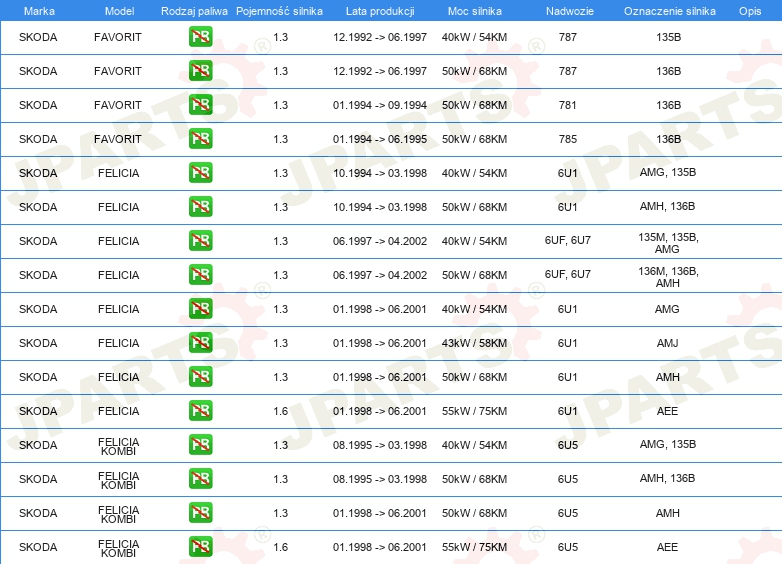The image size is (782, 564).
Task: Click fuel icon in 135M, 135B, AMG row
Action: point(200,240)
